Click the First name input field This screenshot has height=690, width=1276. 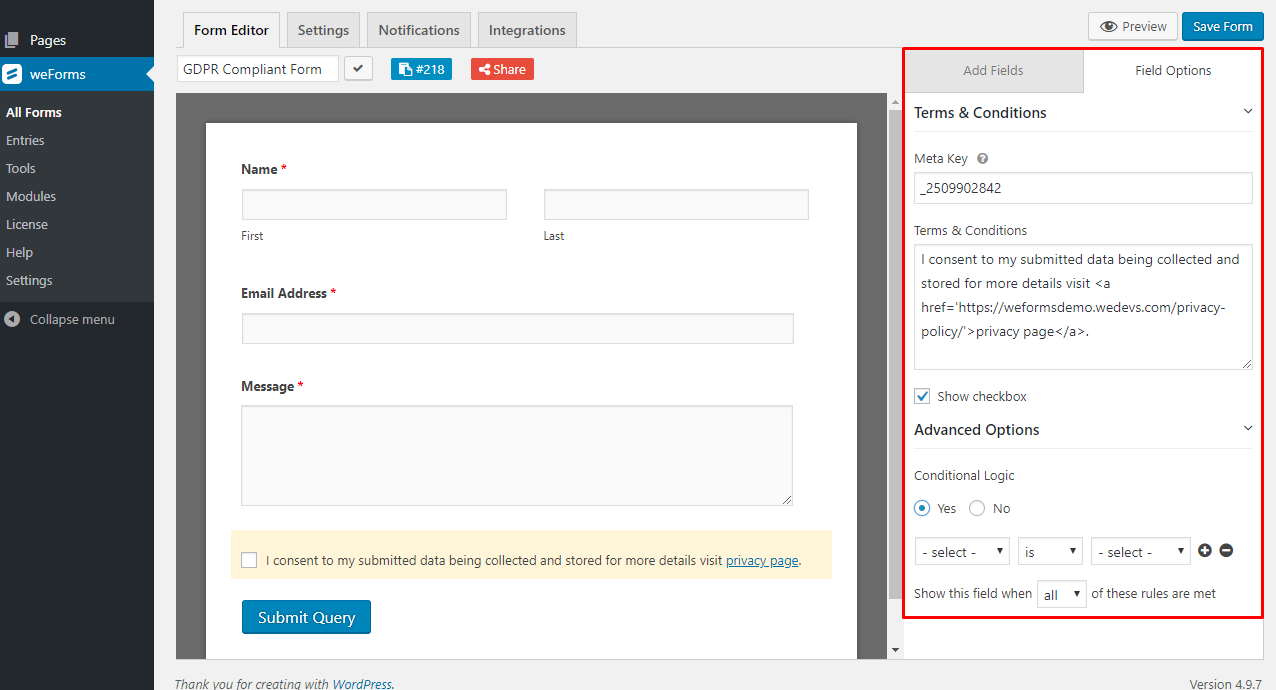374,204
